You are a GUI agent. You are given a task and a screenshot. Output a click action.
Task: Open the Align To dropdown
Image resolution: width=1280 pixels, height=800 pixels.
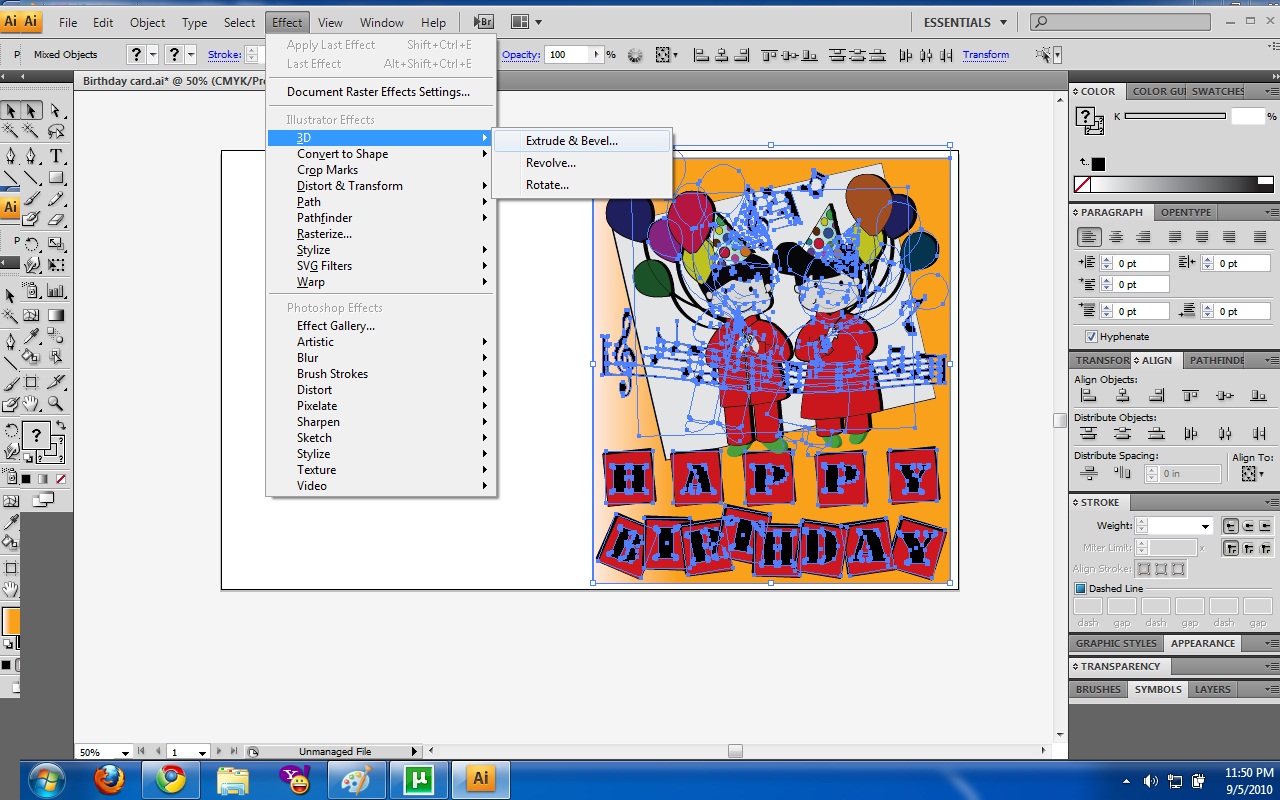point(1256,473)
